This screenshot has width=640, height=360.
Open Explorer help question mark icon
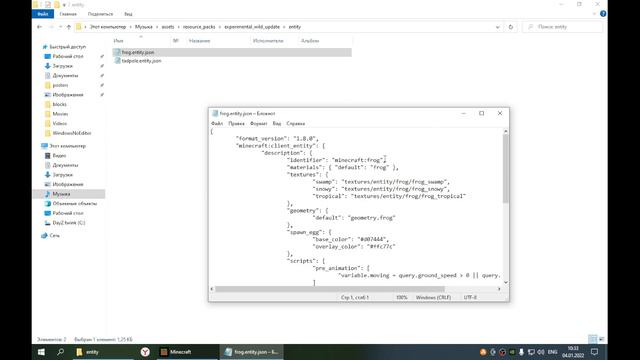tap(603, 14)
